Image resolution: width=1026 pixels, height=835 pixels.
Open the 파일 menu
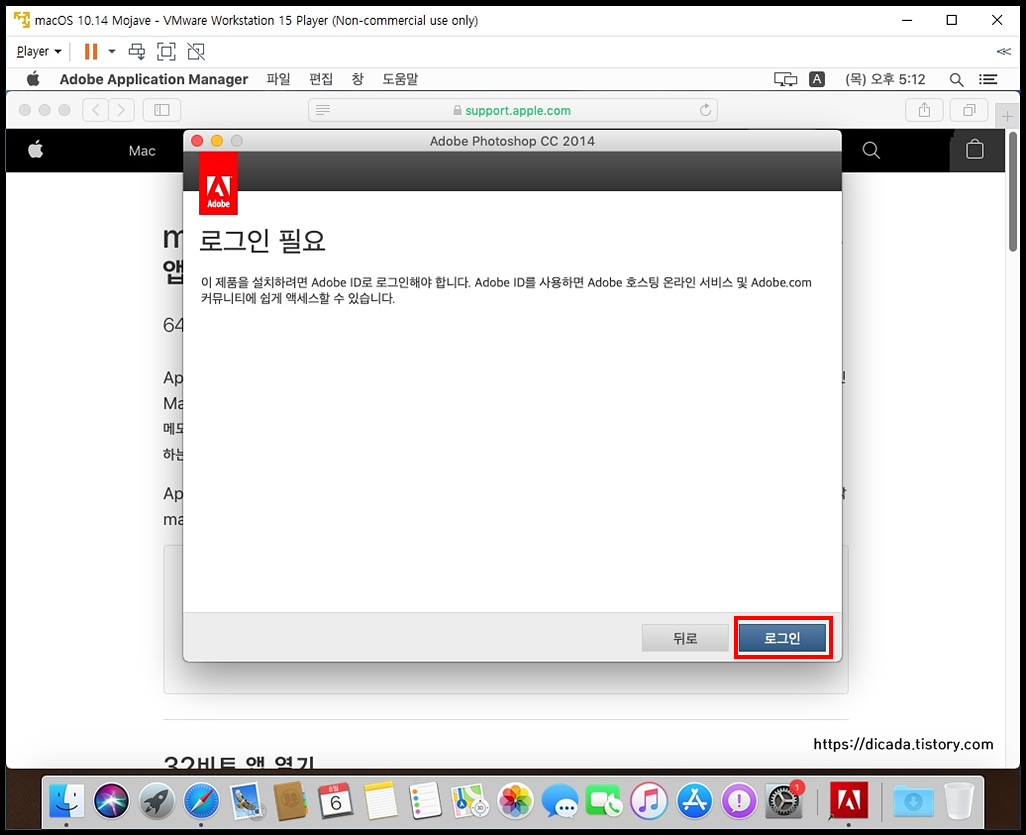pyautogui.click(x=278, y=79)
